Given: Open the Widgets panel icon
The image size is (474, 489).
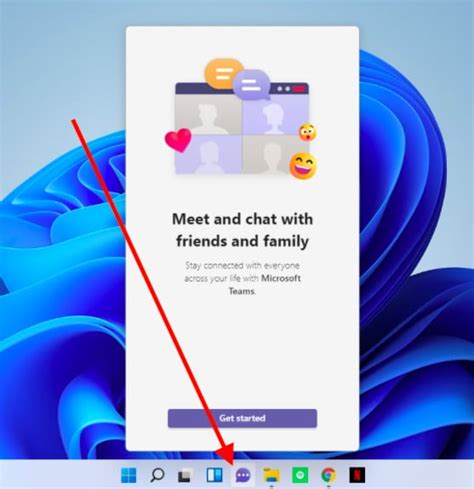Looking at the screenshot, I should click(214, 475).
